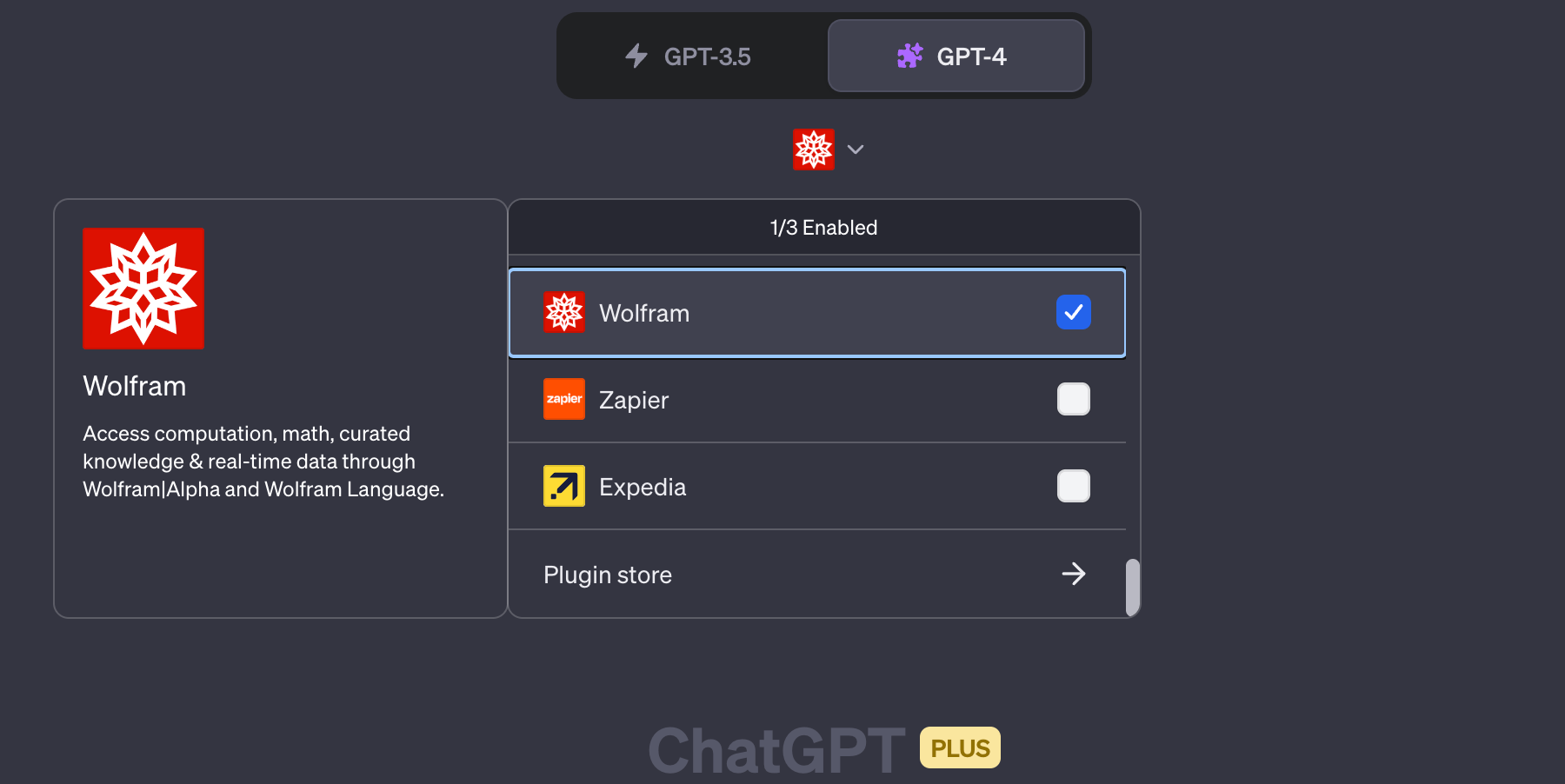The image size is (1565, 784).
Task: Click the yellow Expedia arrow icon
Action: [x=564, y=486]
